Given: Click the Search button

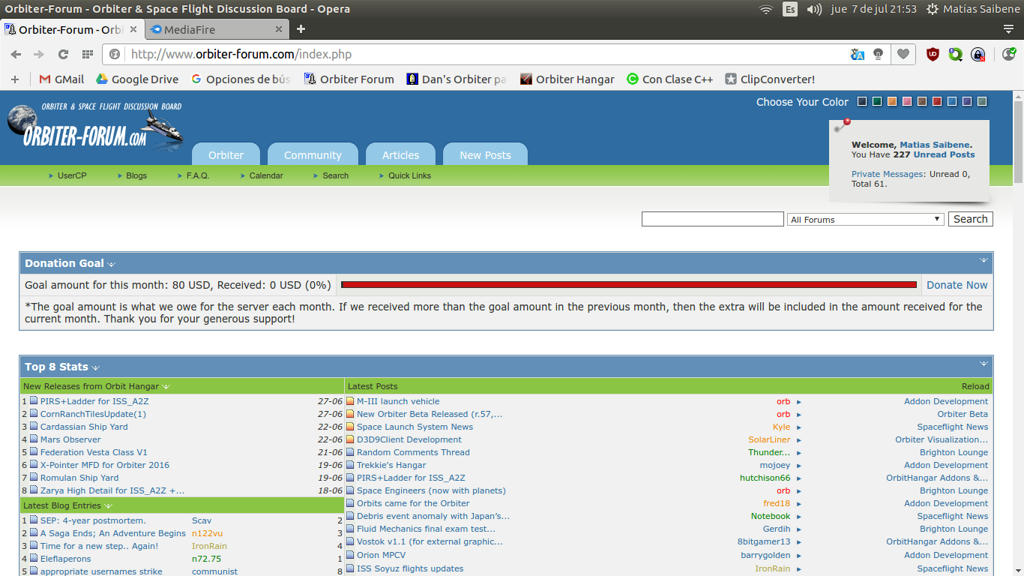Looking at the screenshot, I should tap(970, 219).
